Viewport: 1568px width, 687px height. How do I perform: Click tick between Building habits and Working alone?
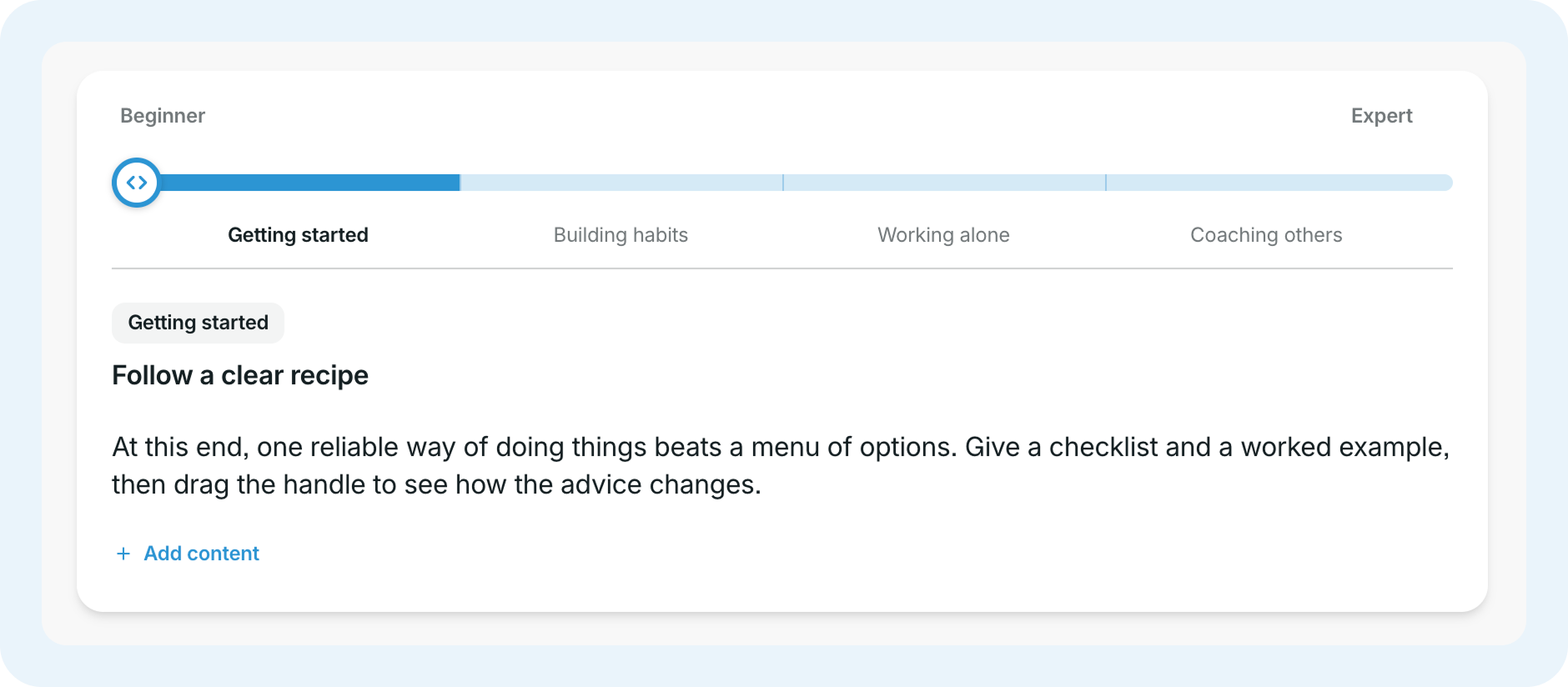783,183
